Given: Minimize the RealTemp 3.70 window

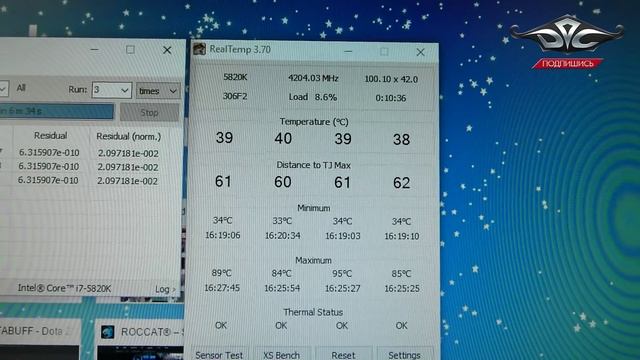Looking at the screenshot, I should pos(348,51).
